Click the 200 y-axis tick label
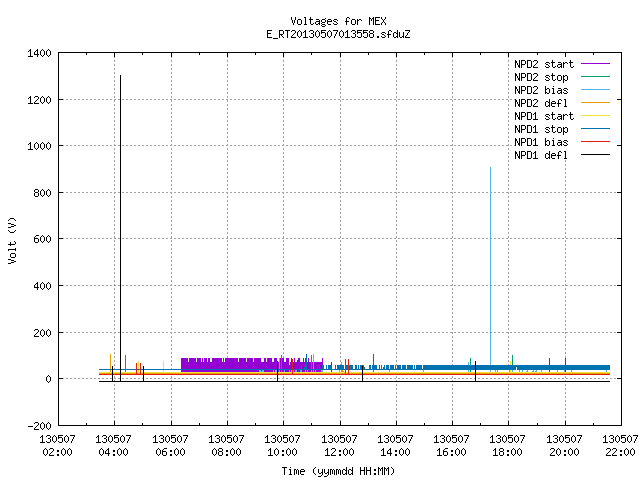 [x=42, y=333]
